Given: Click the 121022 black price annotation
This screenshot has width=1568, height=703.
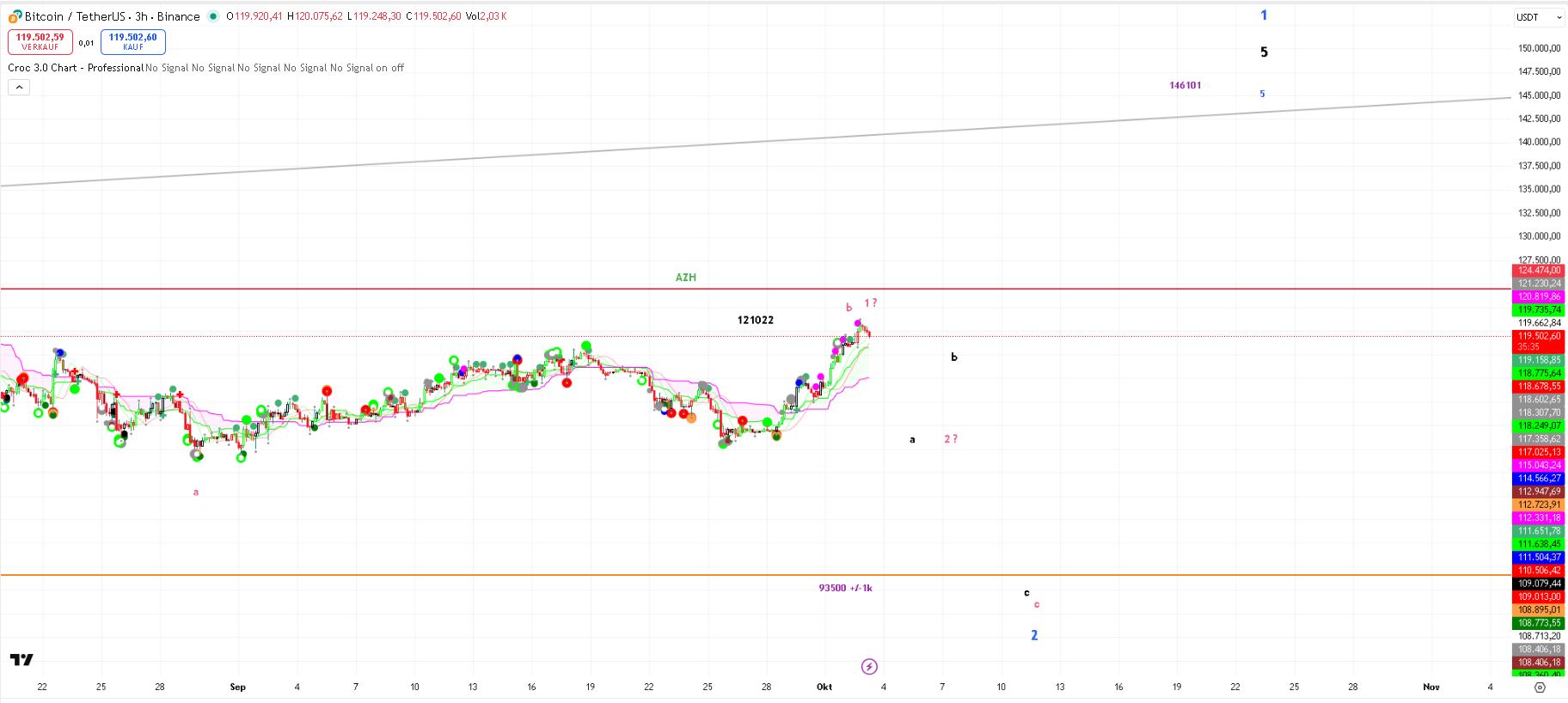Looking at the screenshot, I should pos(755,320).
